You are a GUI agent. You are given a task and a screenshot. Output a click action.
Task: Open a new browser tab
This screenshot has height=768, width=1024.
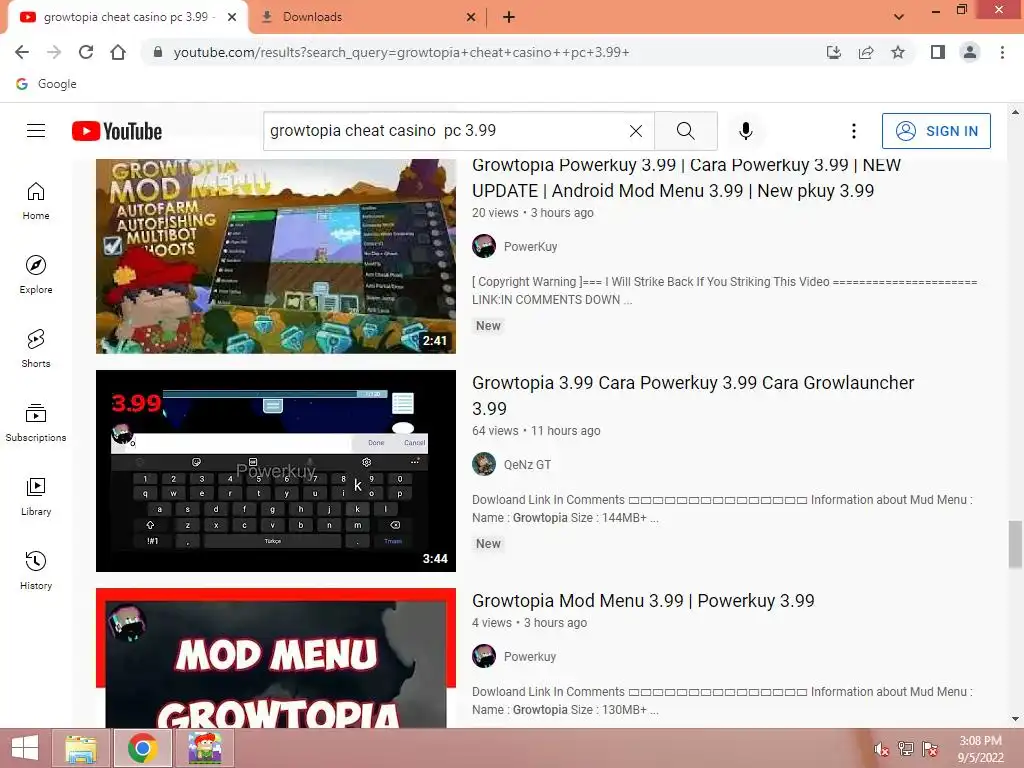509,17
